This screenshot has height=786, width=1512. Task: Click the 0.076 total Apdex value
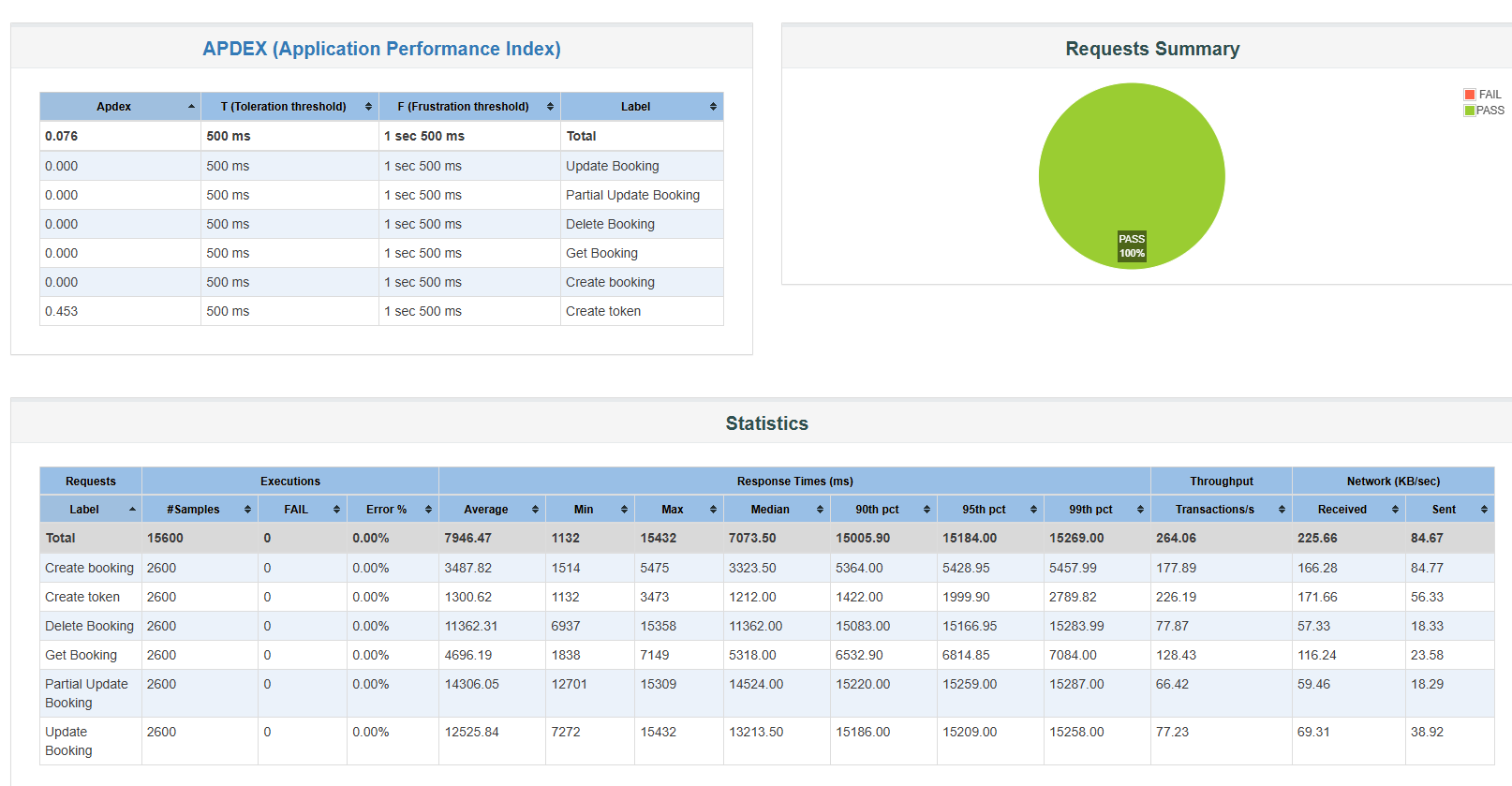point(62,136)
